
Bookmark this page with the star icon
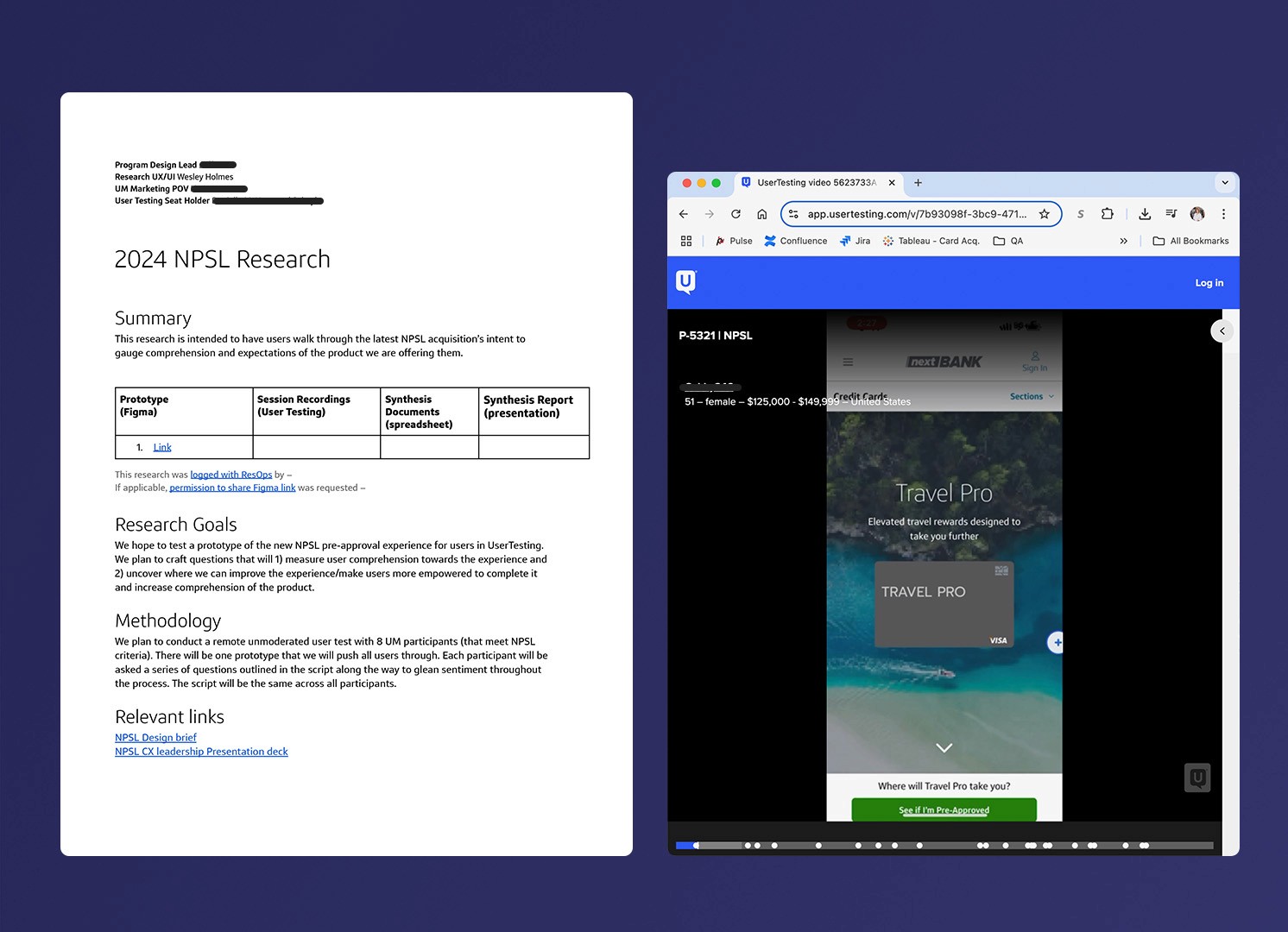pyautogui.click(x=1044, y=214)
